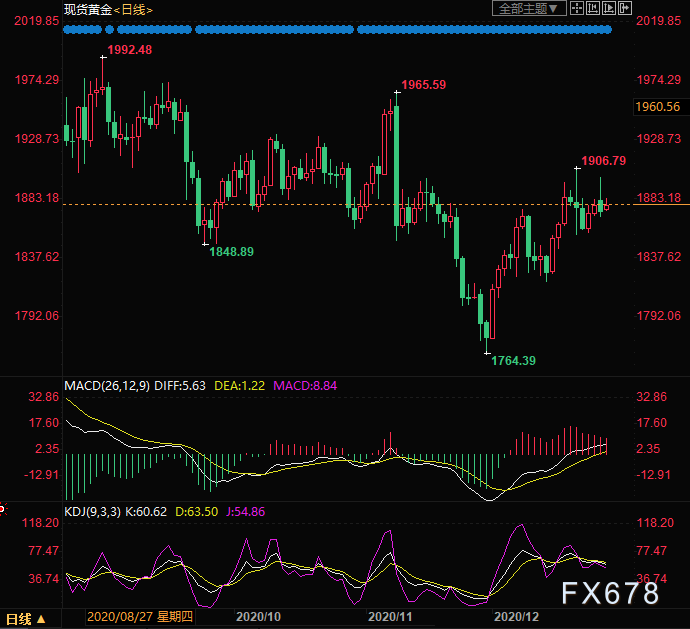Click the 1992.48 high price annotation

click(x=129, y=50)
